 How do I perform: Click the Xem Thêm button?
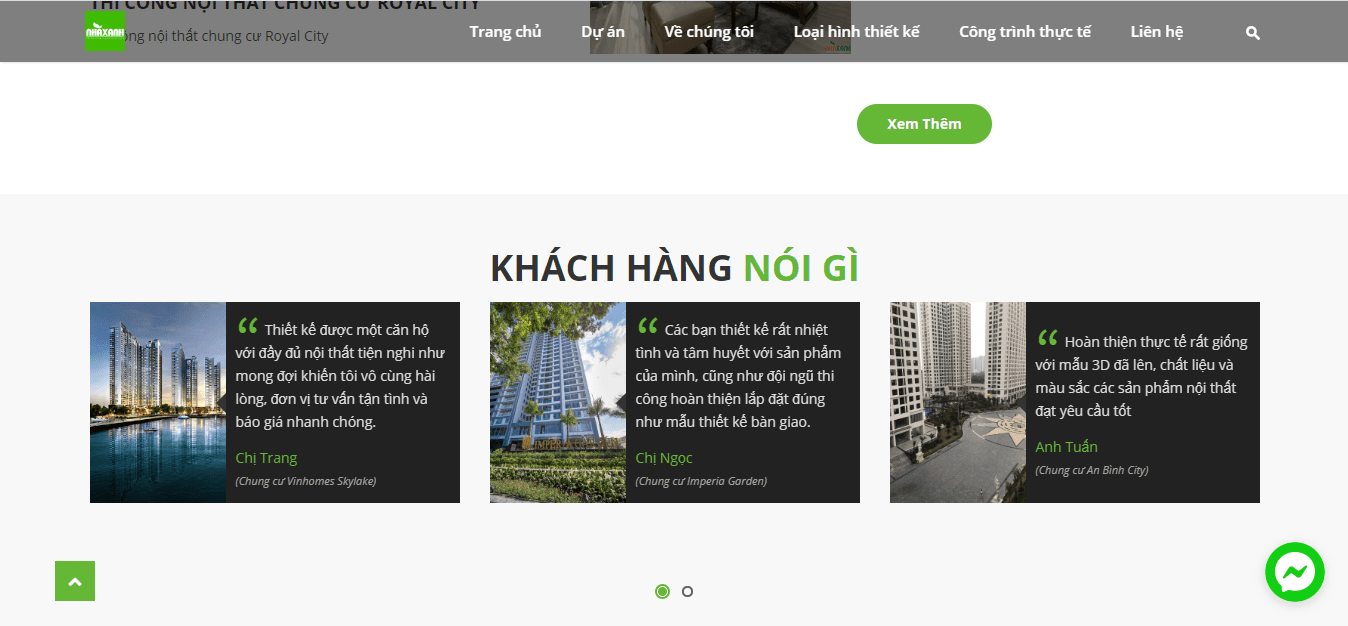(x=924, y=124)
